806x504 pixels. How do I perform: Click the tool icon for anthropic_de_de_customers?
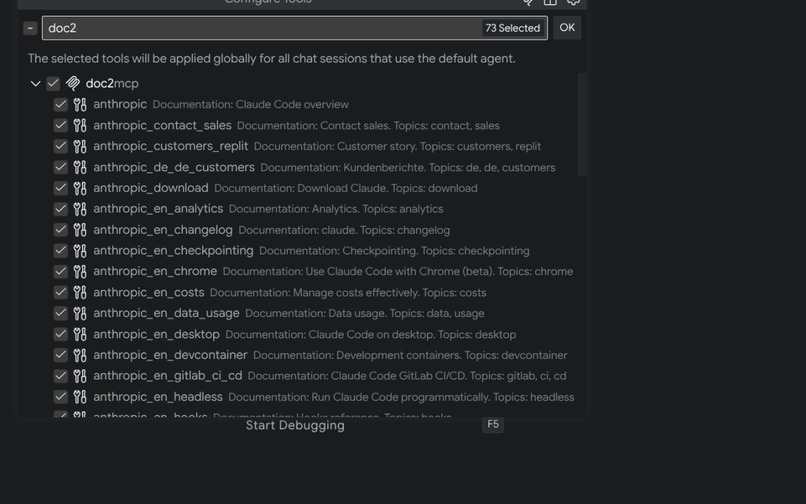coord(80,168)
